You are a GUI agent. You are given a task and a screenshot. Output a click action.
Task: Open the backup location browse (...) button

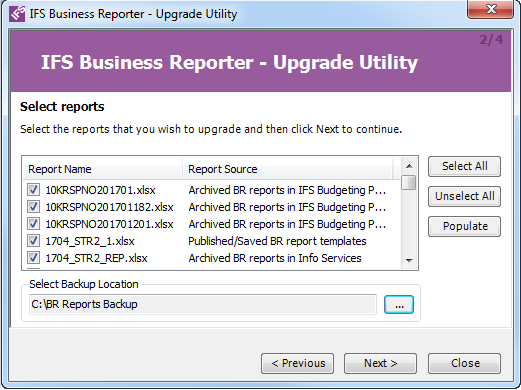399,304
